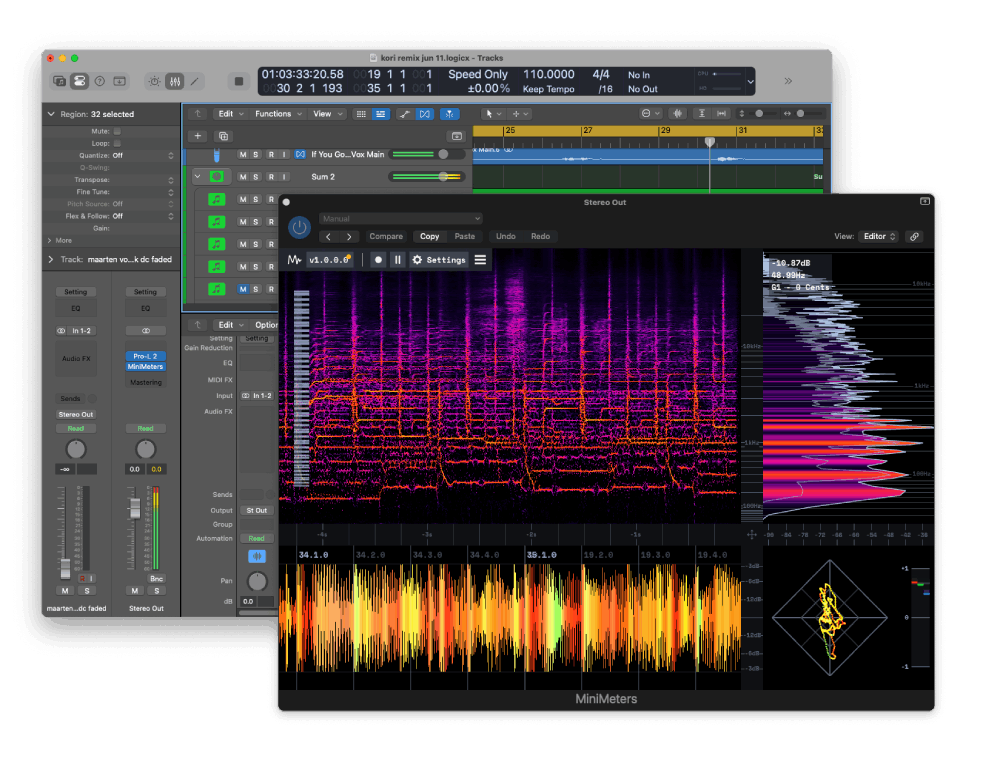
Task: Open the Toolbar download-tray icon
Action: coord(119,81)
